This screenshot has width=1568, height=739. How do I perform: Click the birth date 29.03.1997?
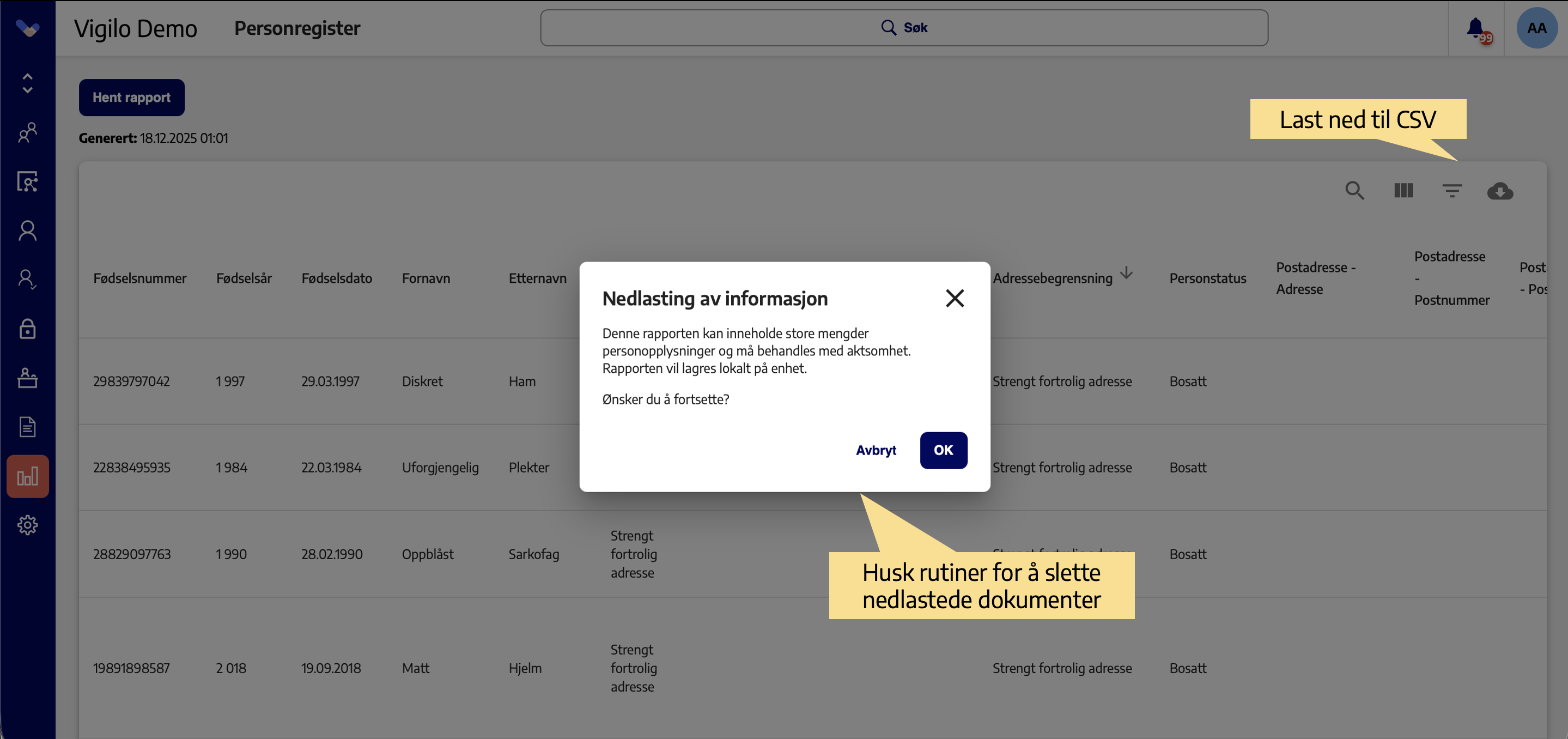click(x=330, y=381)
